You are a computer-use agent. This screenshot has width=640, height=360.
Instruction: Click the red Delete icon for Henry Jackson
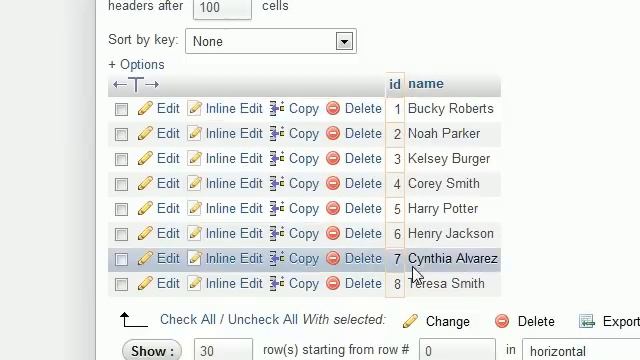pos(333,233)
